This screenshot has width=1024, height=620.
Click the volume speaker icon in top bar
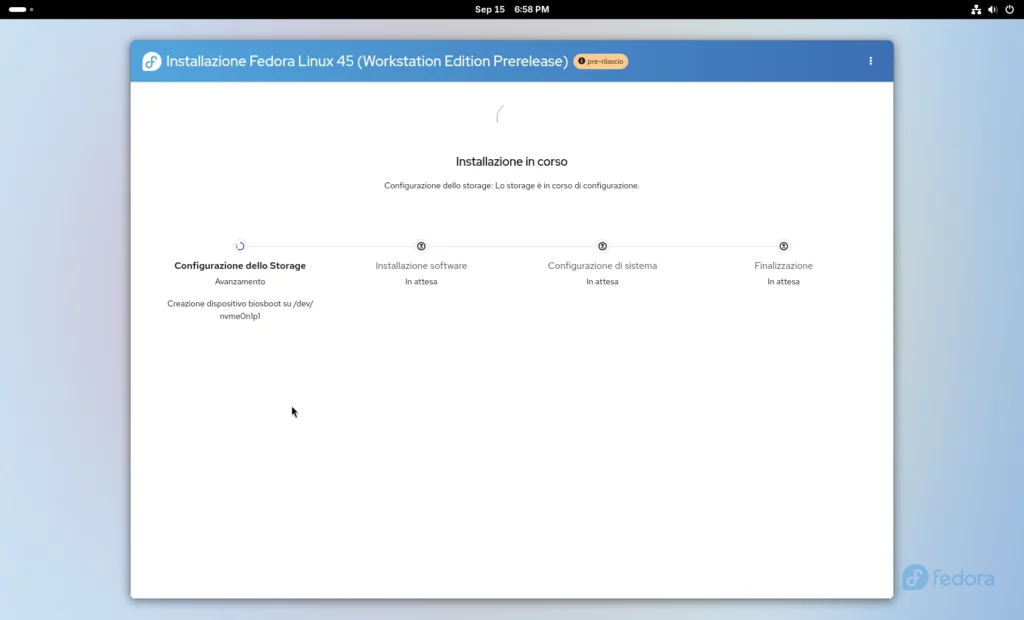[x=993, y=9]
